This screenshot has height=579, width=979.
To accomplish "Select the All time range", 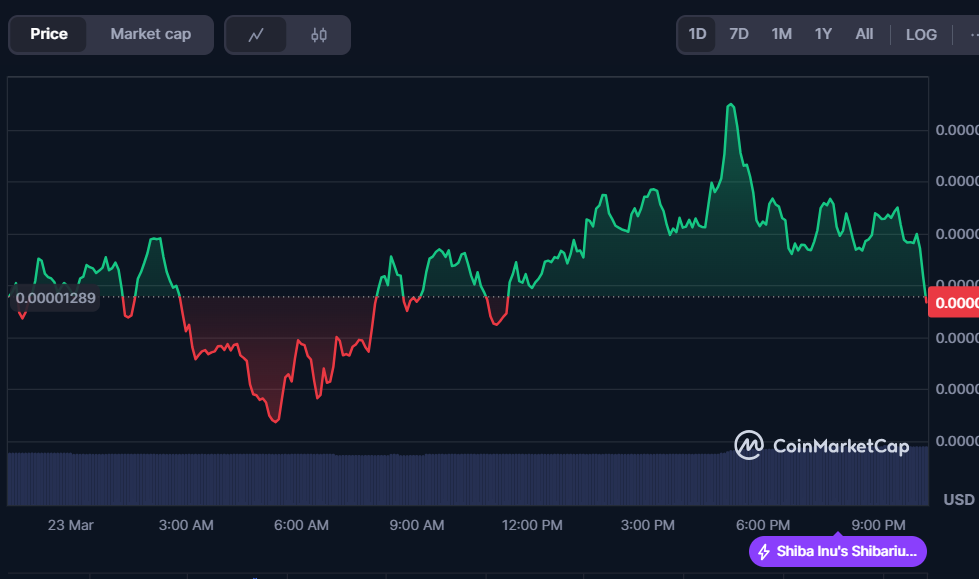I will coord(864,34).
